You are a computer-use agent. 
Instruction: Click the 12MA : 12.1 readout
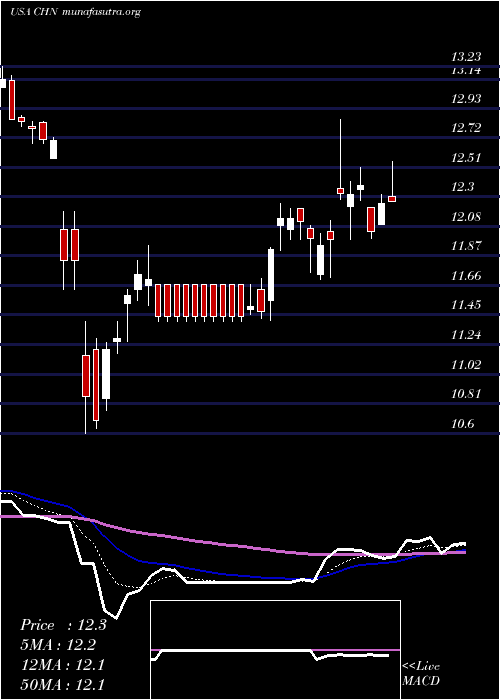[62, 665]
